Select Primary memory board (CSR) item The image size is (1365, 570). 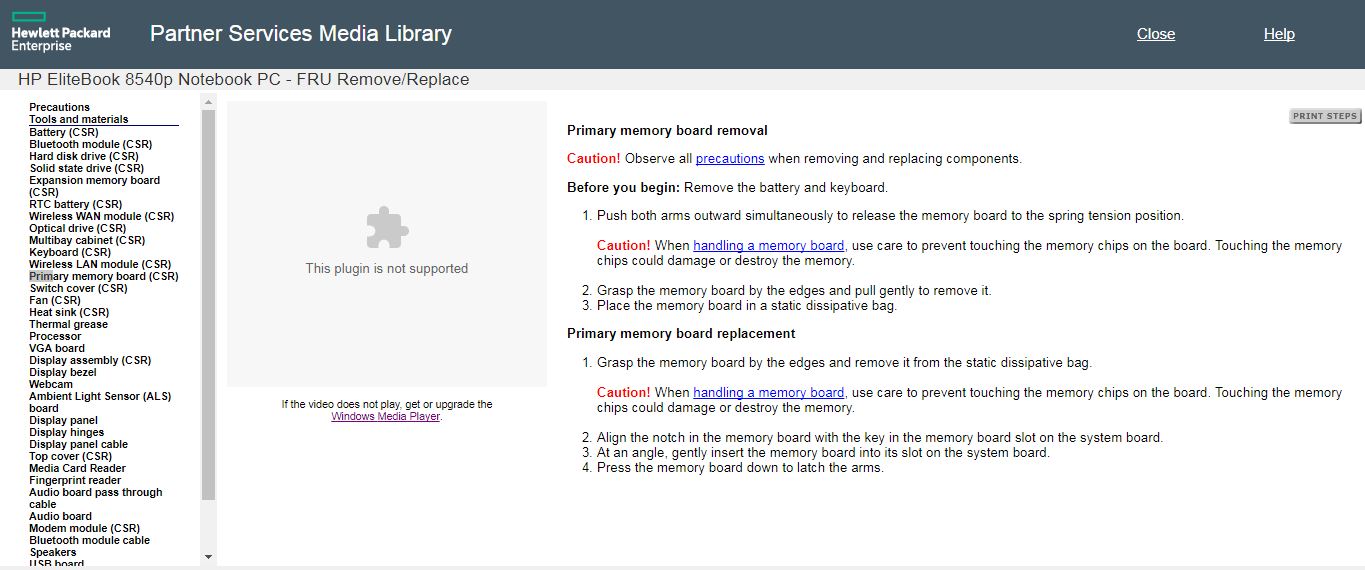[104, 276]
